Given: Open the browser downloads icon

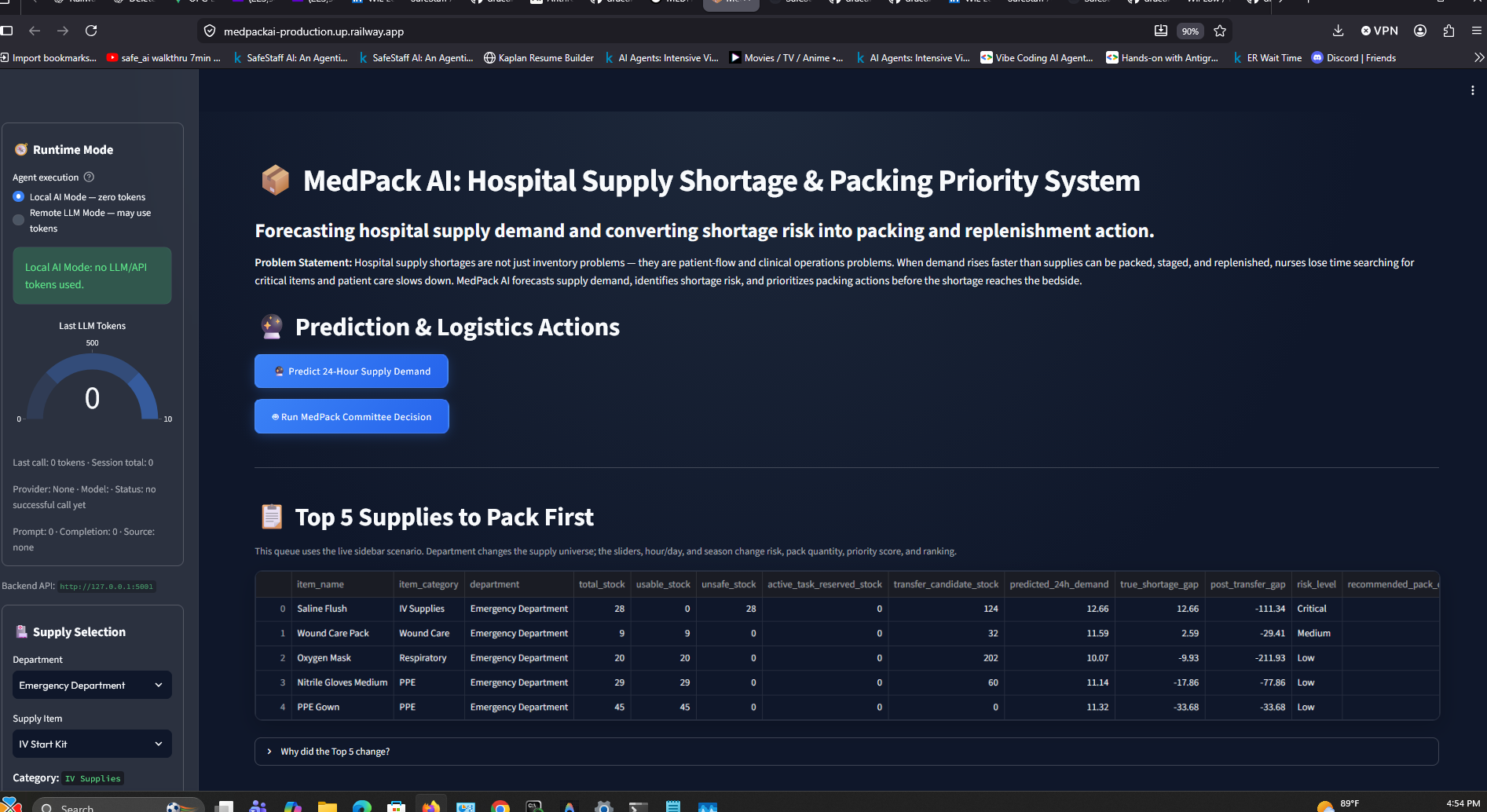Looking at the screenshot, I should pos(1338,31).
